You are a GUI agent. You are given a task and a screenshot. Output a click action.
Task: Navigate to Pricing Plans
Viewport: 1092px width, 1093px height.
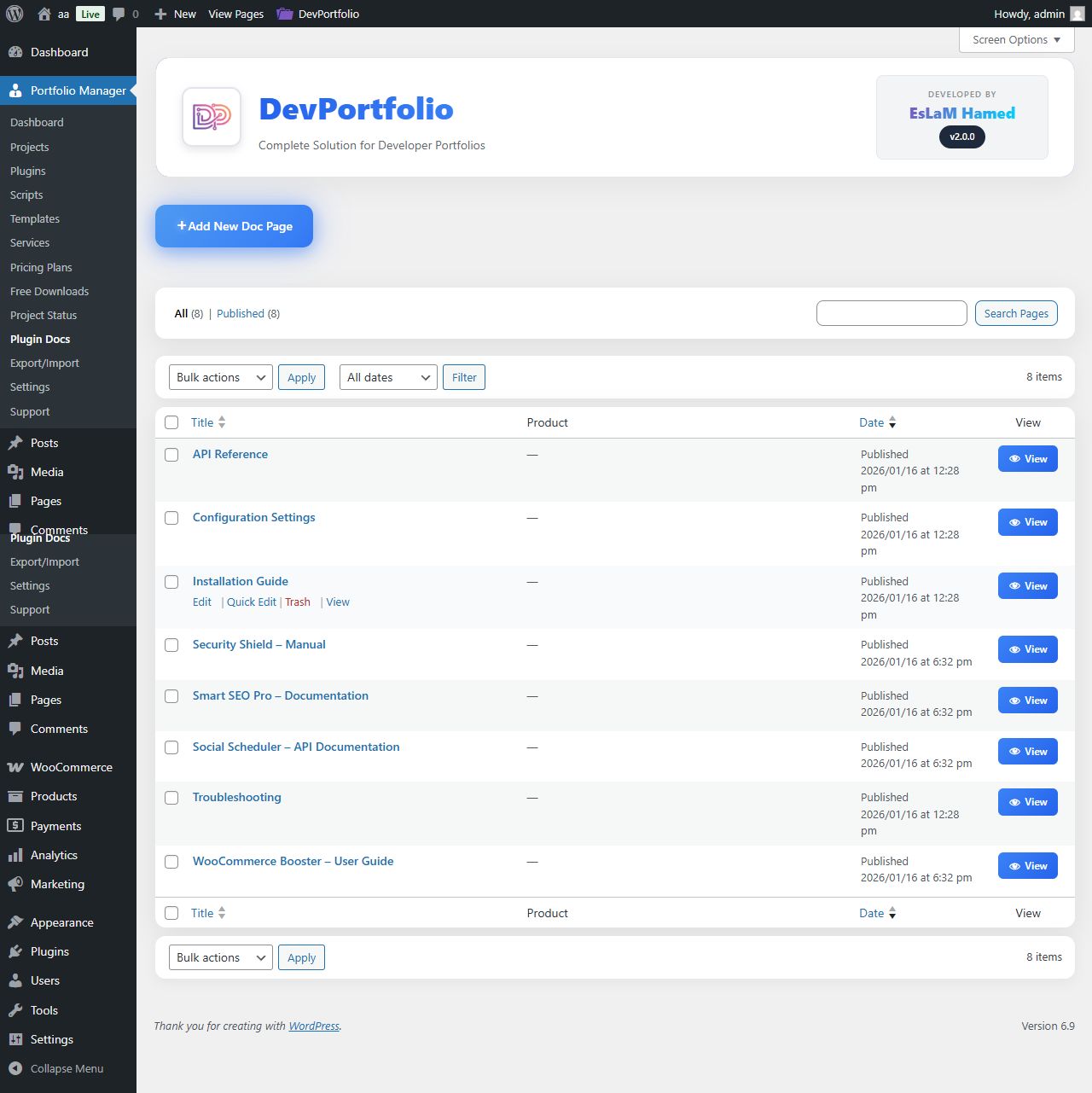click(41, 267)
